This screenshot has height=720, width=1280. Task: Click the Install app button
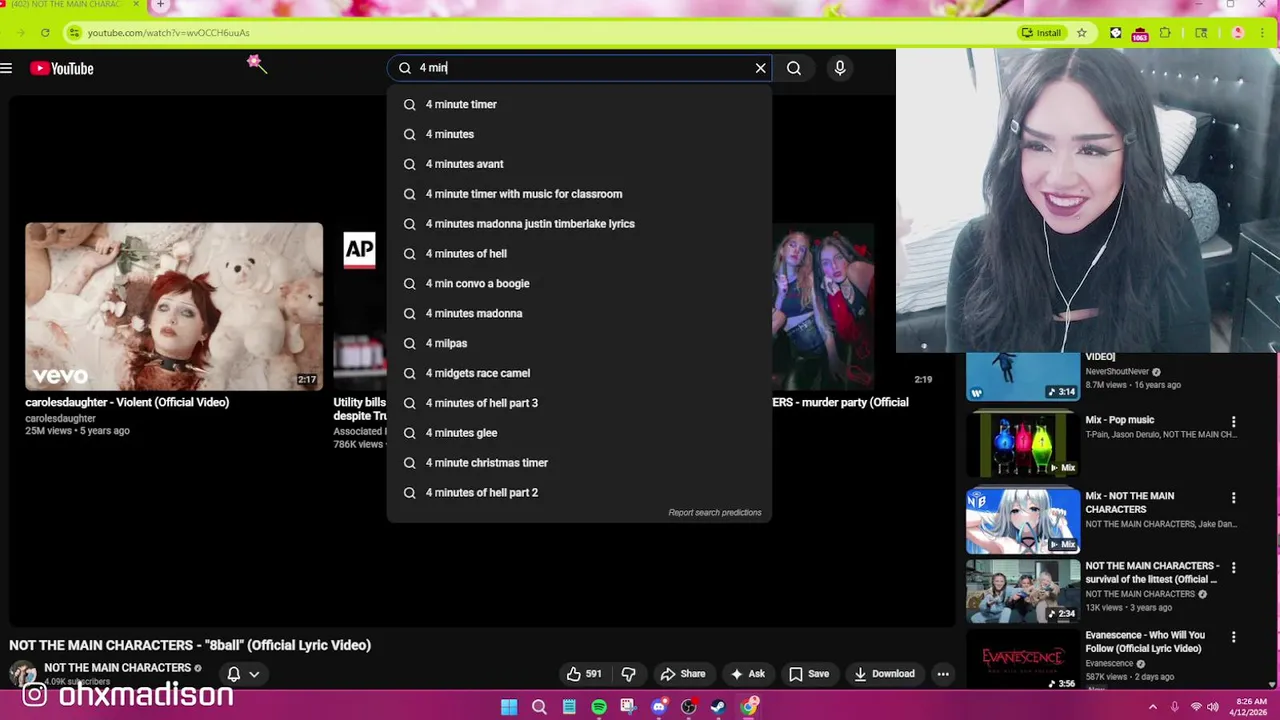click(1041, 33)
